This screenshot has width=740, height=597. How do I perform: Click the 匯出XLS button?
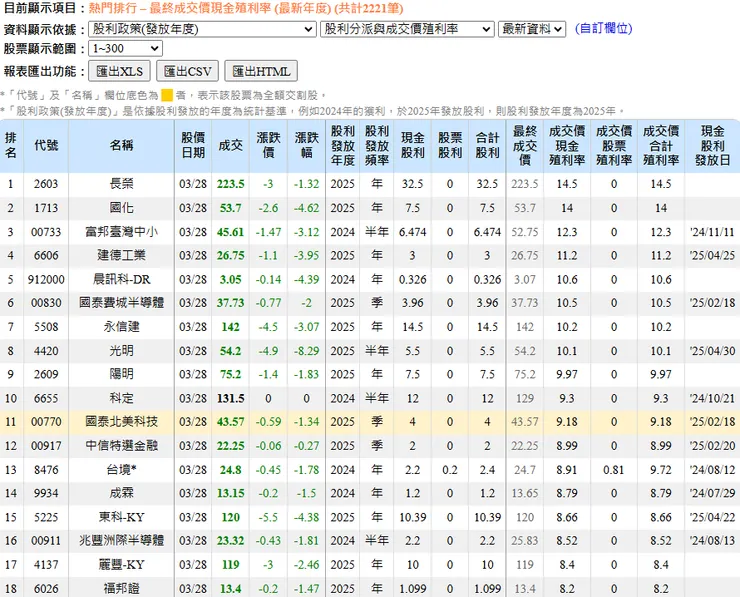coord(119,71)
